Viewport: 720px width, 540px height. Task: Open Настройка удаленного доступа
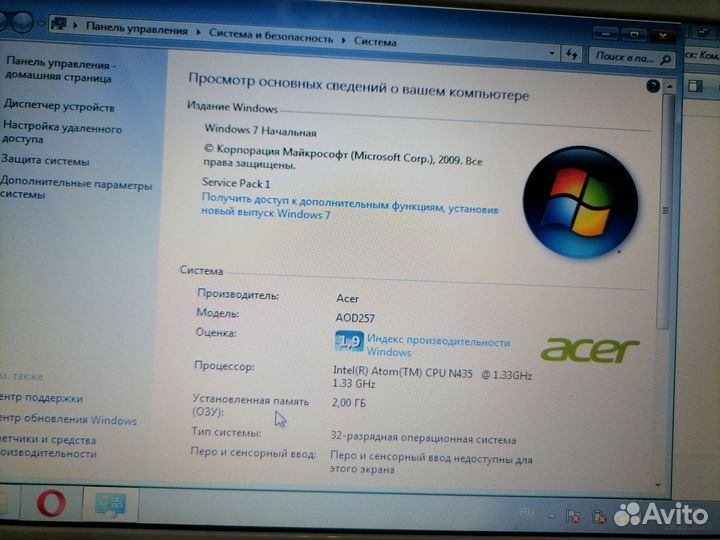point(62,132)
